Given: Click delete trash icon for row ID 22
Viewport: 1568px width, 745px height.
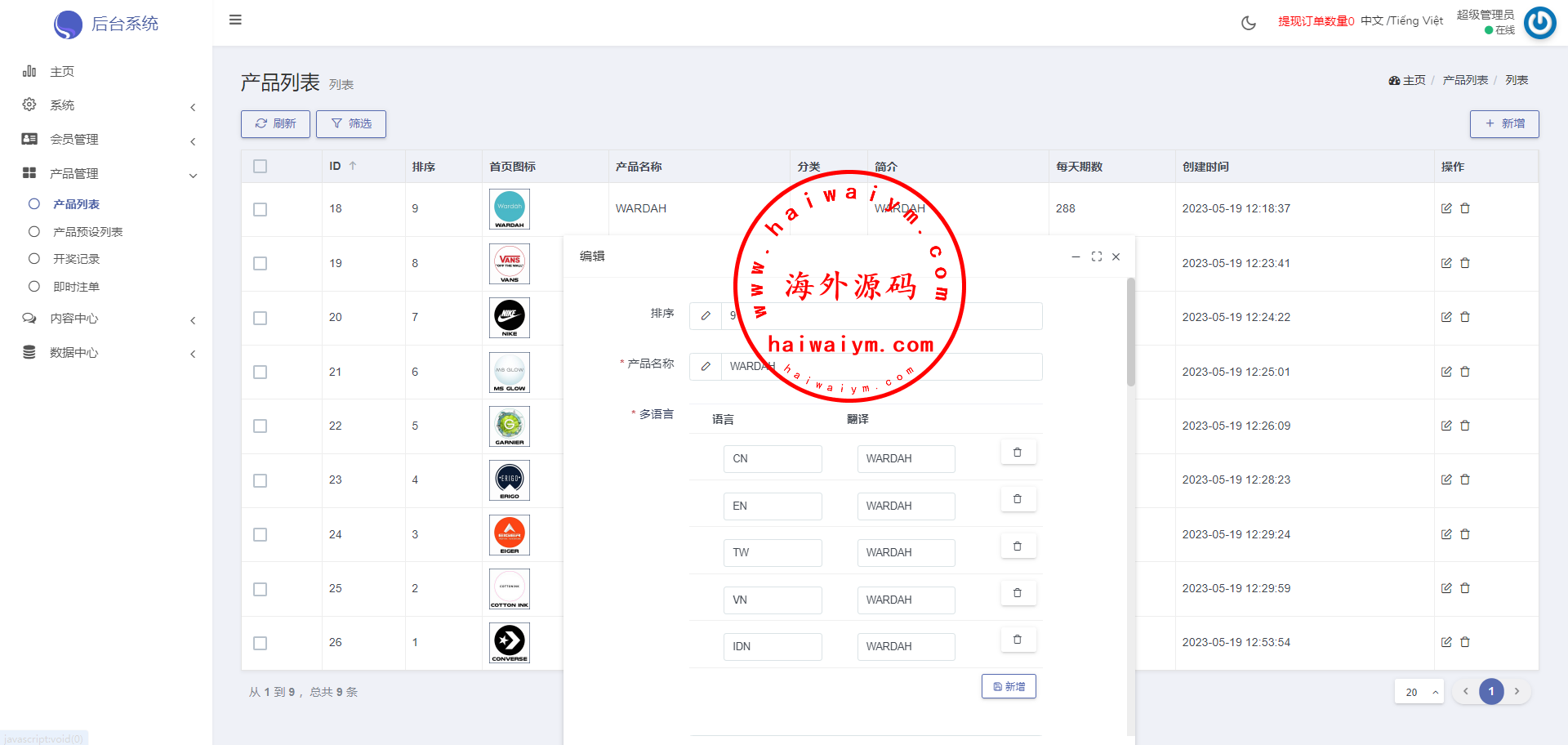Looking at the screenshot, I should [x=1465, y=426].
